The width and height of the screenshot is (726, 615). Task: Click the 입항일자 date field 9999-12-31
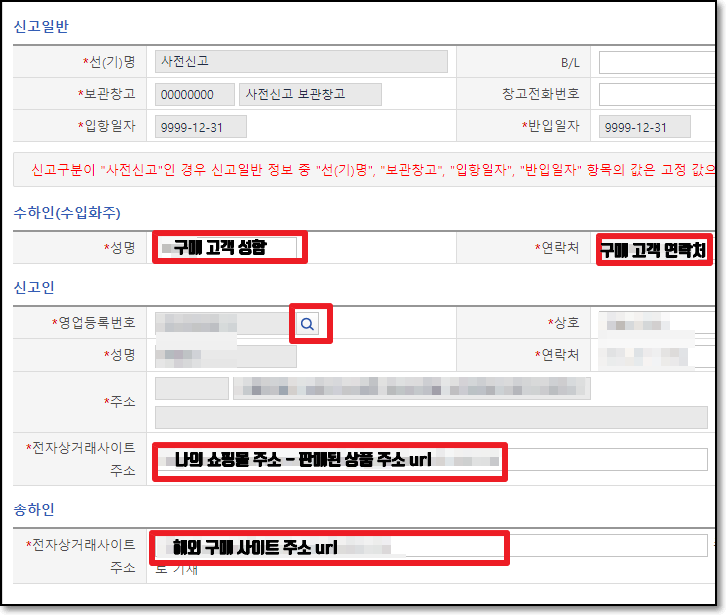(x=200, y=127)
